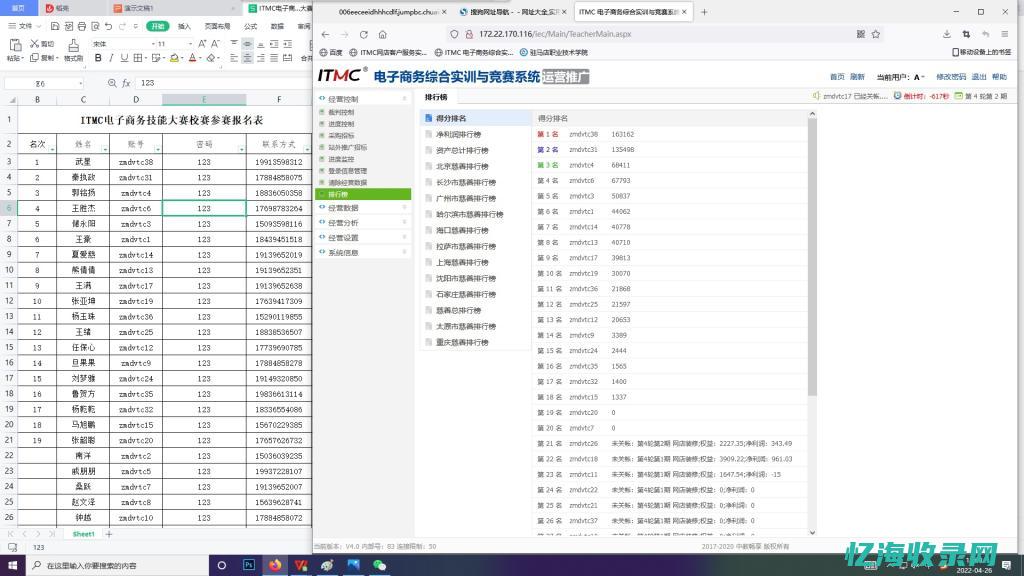The image size is (1024, 576).
Task: Apply underline formatting in WPS
Action: 124,57
